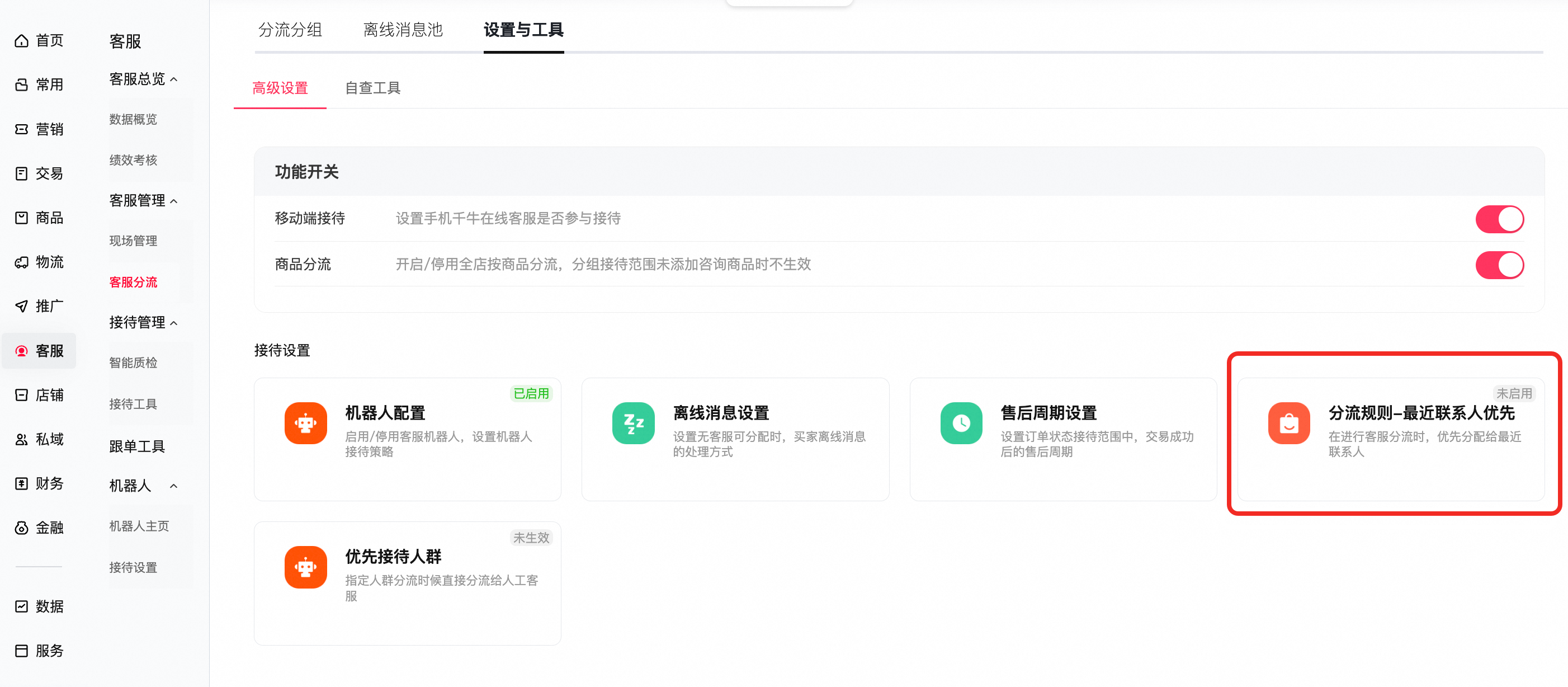
Task: Open 接待设置 in the side menu
Action: pyautogui.click(x=133, y=567)
